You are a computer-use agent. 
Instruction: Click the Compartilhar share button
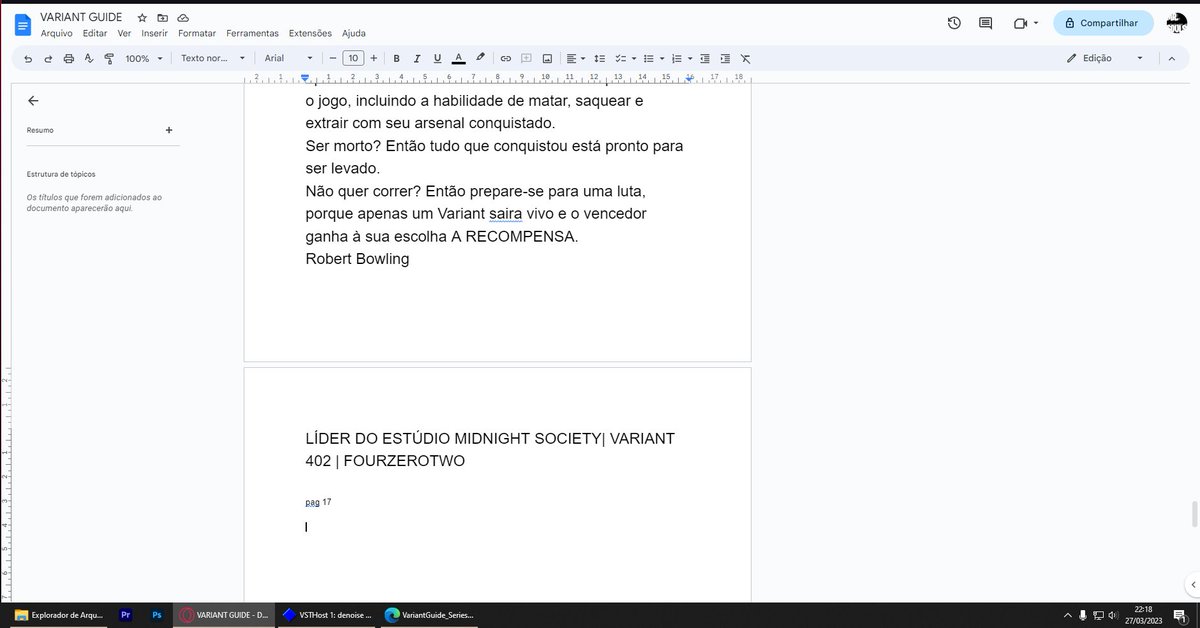1102,23
